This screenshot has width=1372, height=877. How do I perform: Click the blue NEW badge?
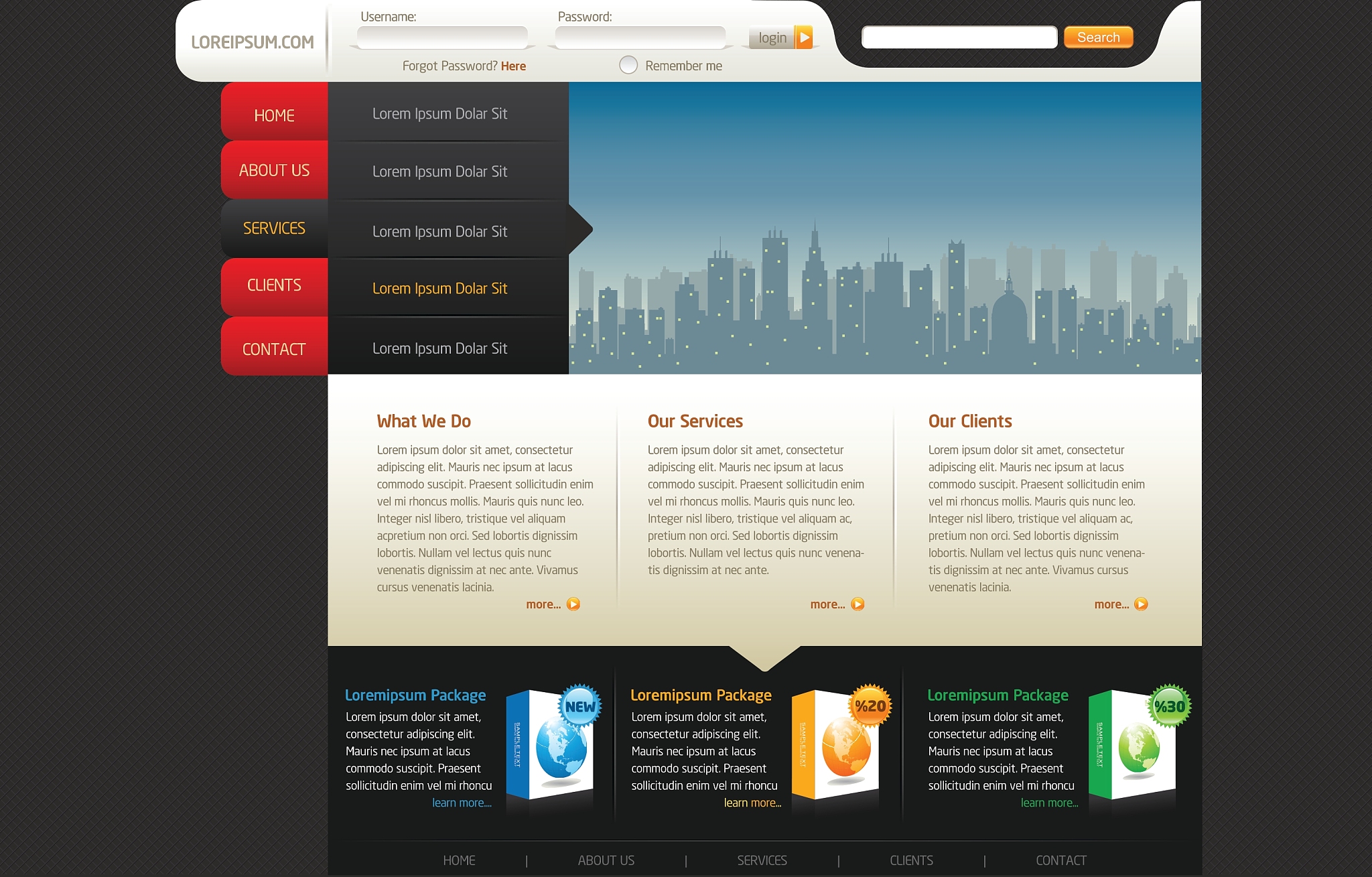[x=579, y=706]
